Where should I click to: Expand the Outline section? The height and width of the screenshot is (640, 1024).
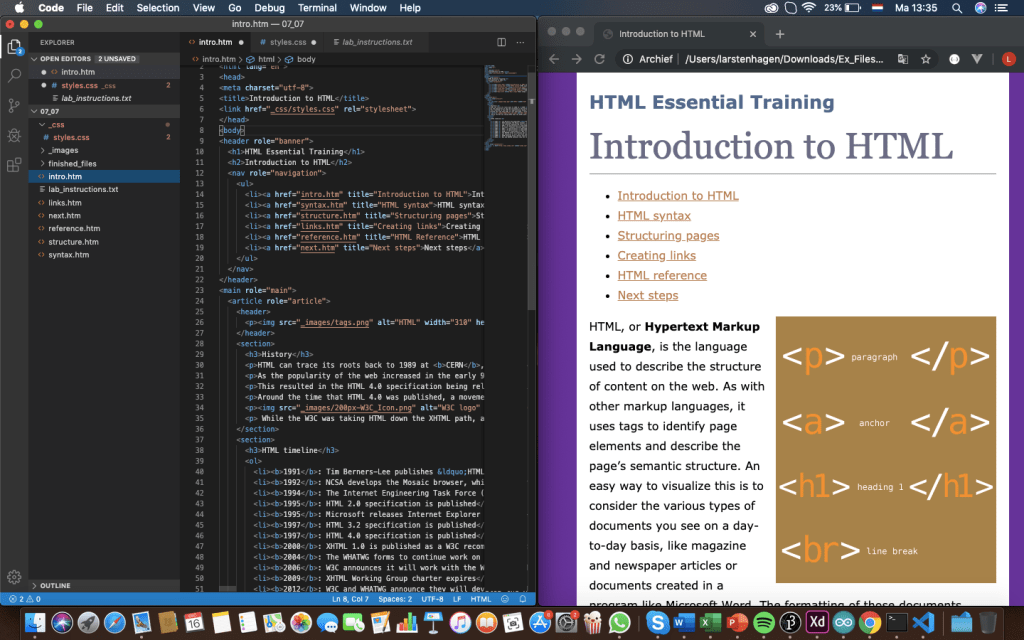[x=55, y=585]
